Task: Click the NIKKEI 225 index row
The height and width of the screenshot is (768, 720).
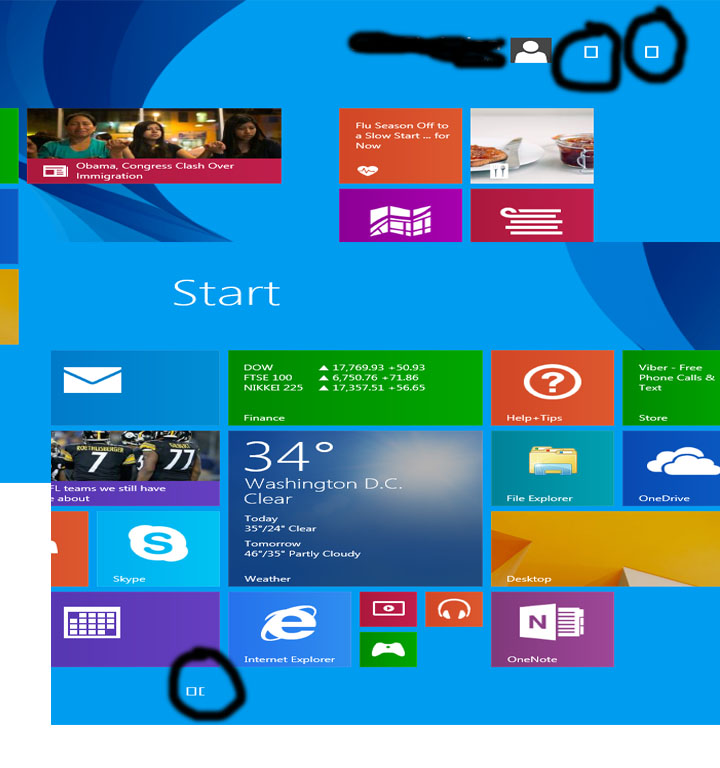Action: 335,388
